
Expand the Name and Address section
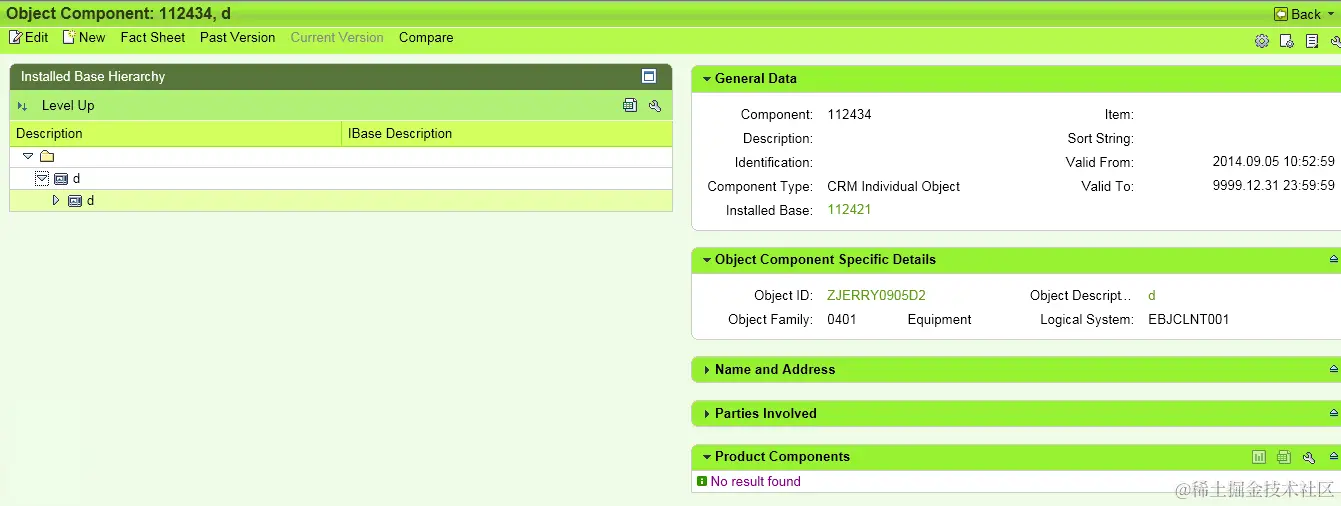[707, 369]
